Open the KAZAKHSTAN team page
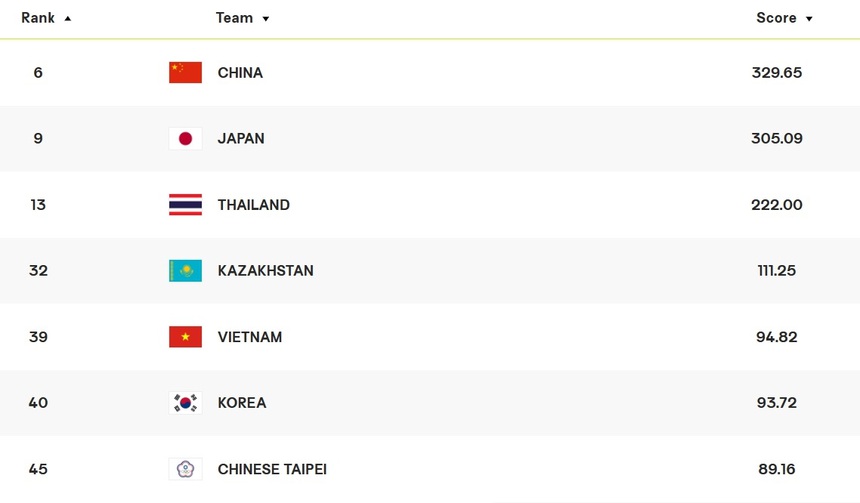 (265, 271)
